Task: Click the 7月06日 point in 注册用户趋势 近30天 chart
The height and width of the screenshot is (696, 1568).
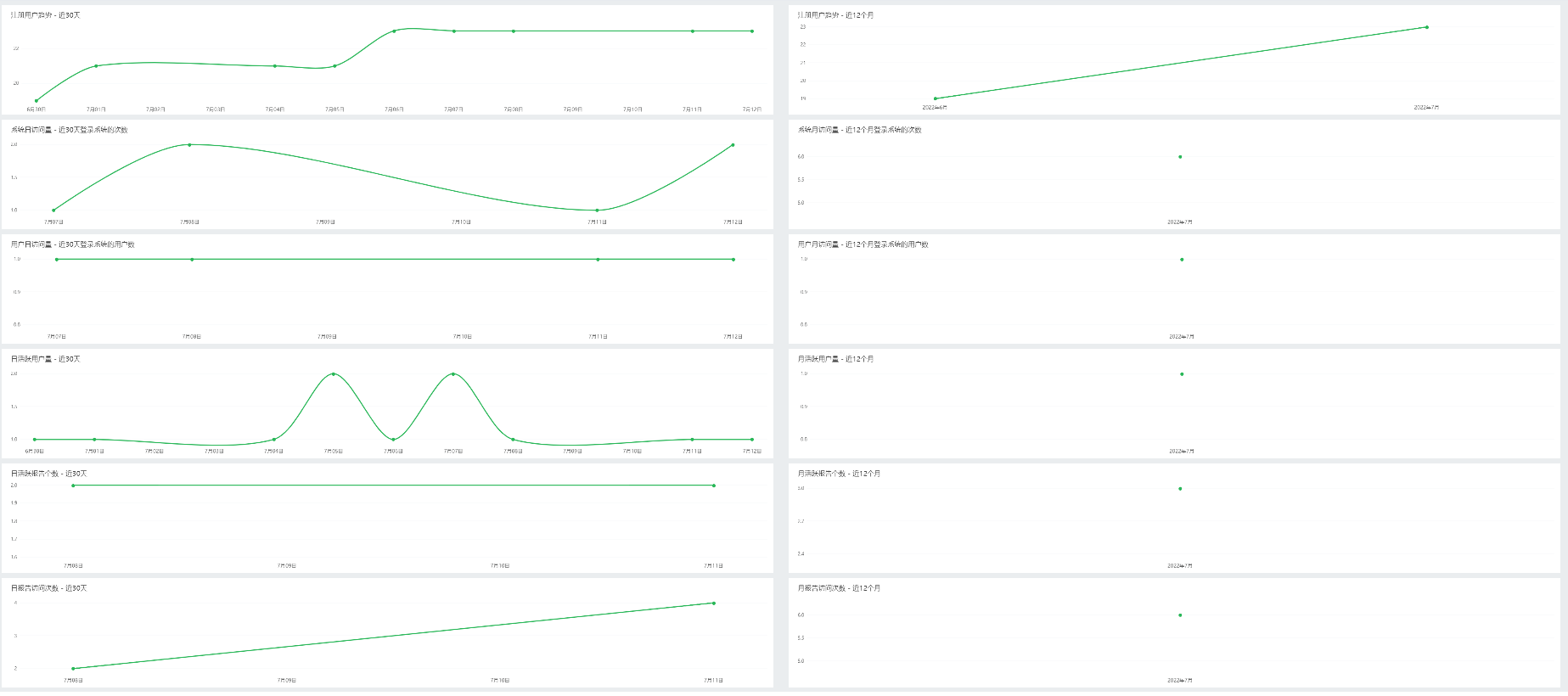Action: tap(394, 31)
